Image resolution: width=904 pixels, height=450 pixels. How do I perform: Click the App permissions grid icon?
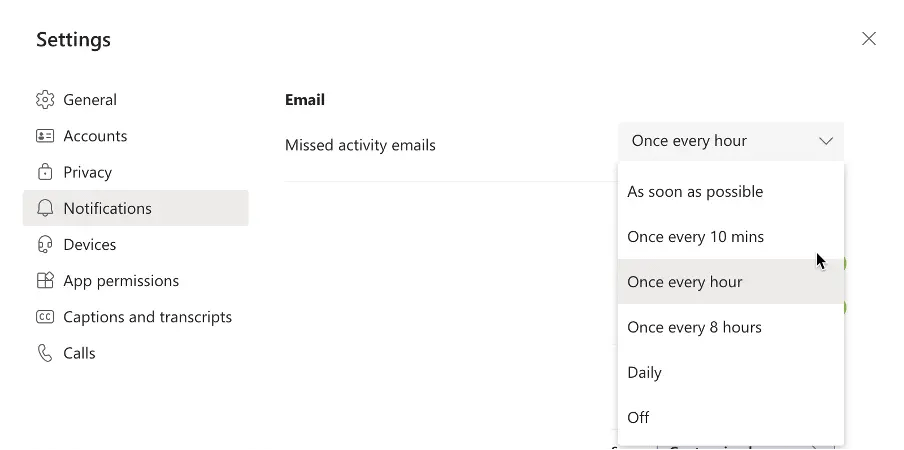coord(44,281)
